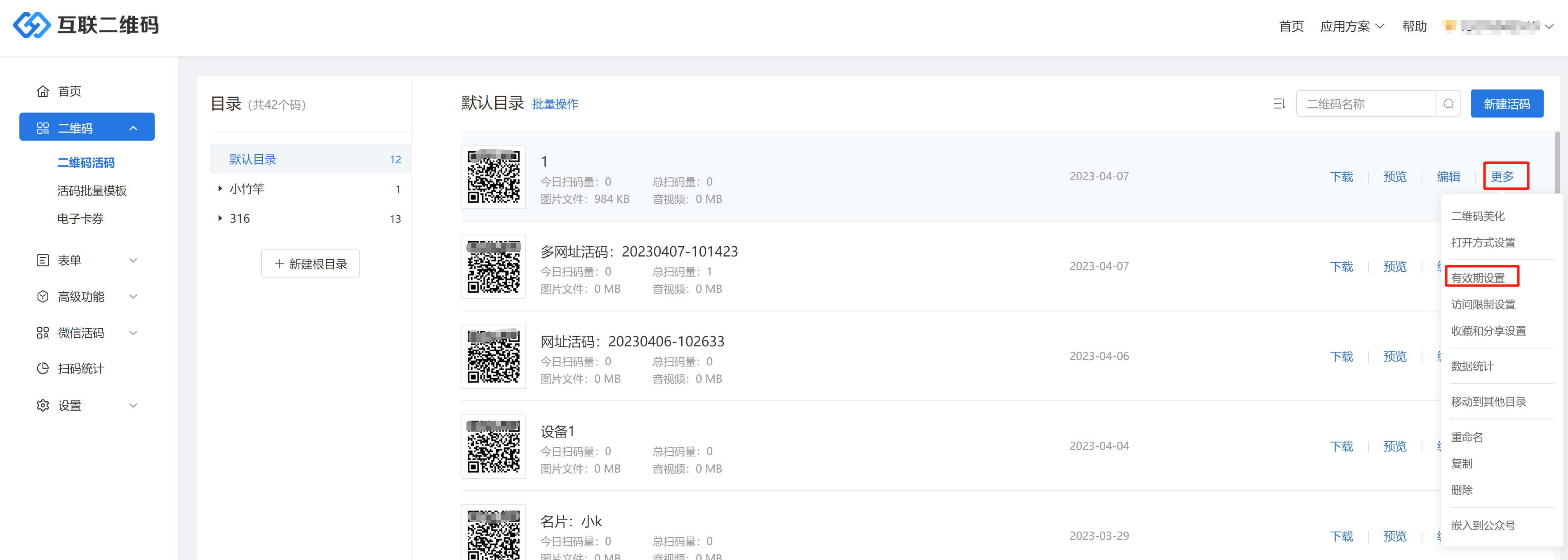The image size is (1568, 560).
Task: Click the 互联二维码 logo icon
Action: (x=32, y=25)
